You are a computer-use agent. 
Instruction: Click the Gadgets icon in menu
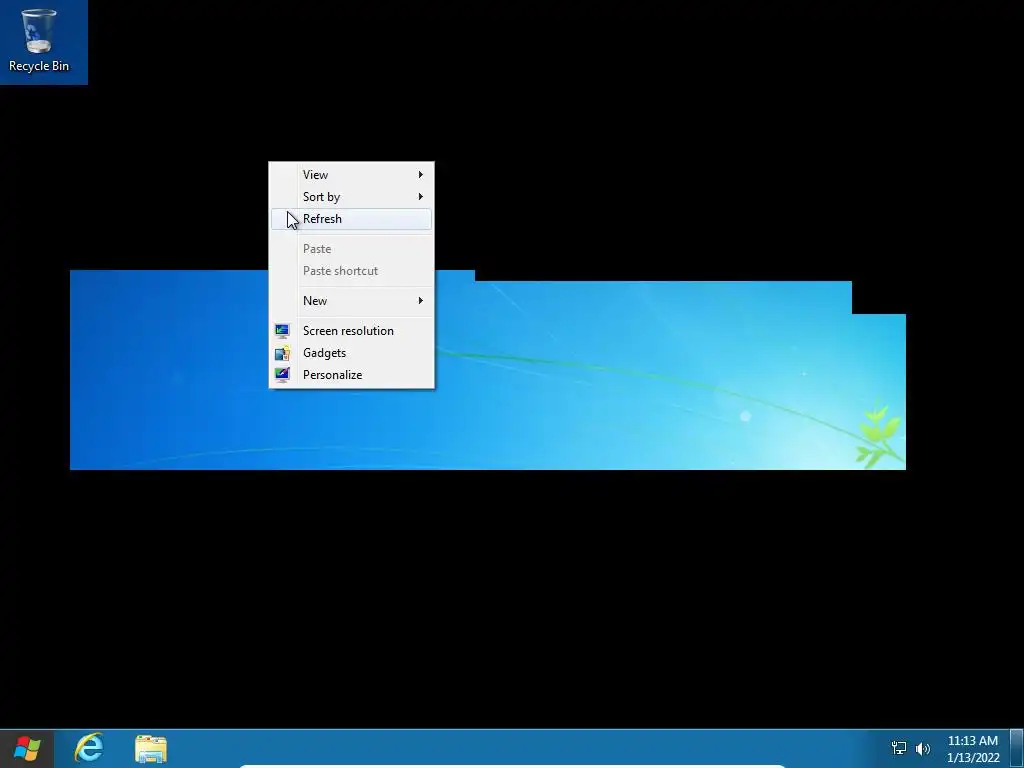click(x=282, y=353)
